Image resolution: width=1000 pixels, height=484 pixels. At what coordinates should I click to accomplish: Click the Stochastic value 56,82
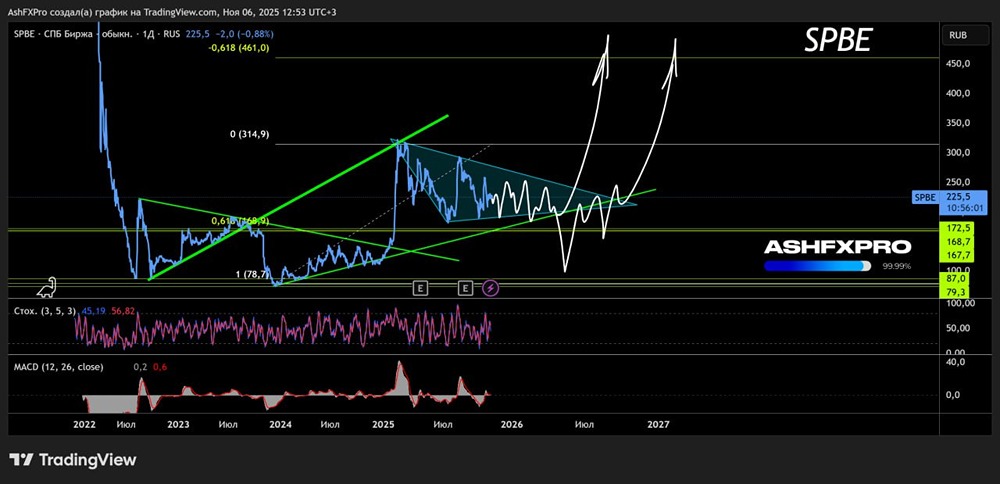124,311
